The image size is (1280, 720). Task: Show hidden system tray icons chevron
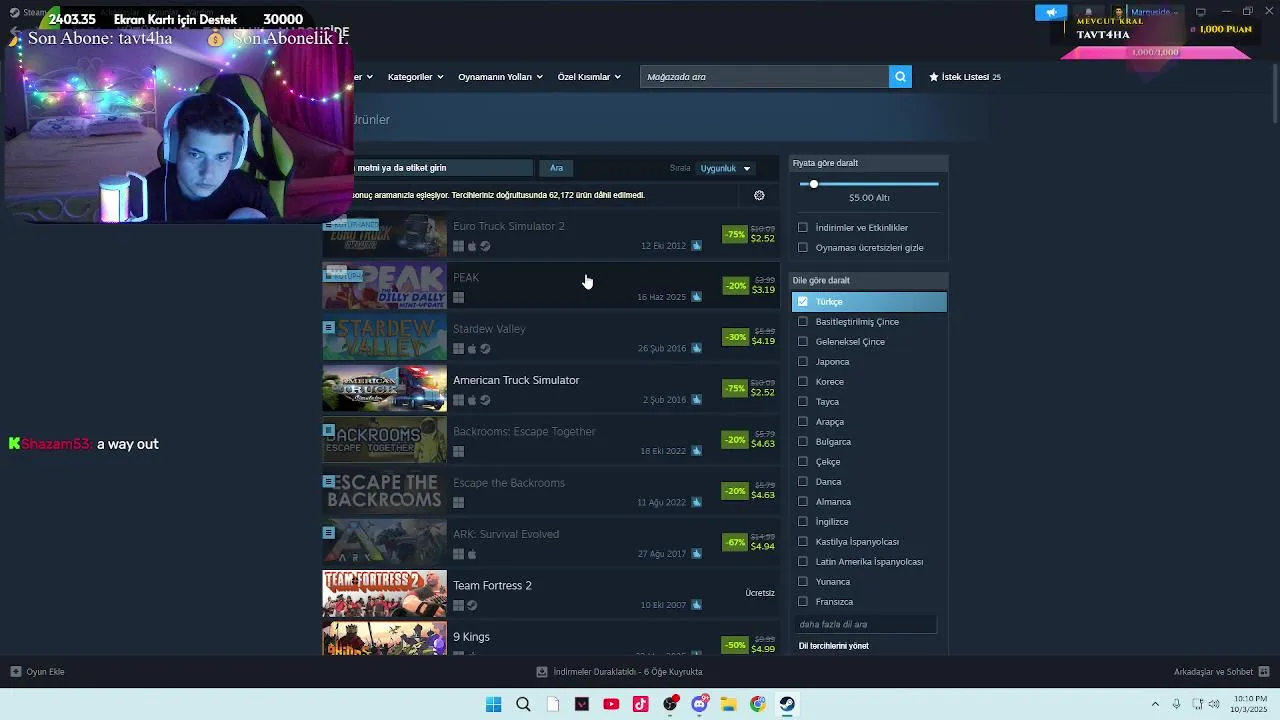(1155, 704)
